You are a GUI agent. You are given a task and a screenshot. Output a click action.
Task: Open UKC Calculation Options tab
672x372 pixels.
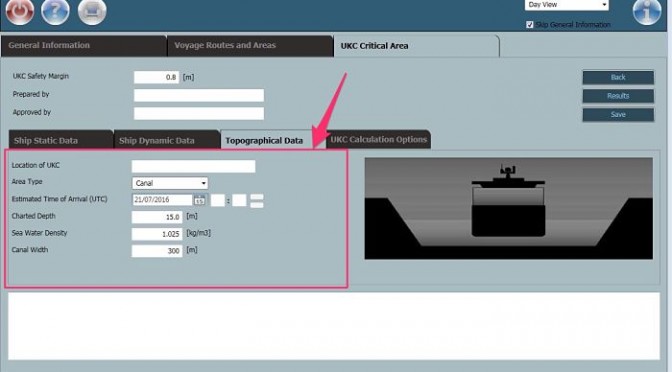(378, 140)
